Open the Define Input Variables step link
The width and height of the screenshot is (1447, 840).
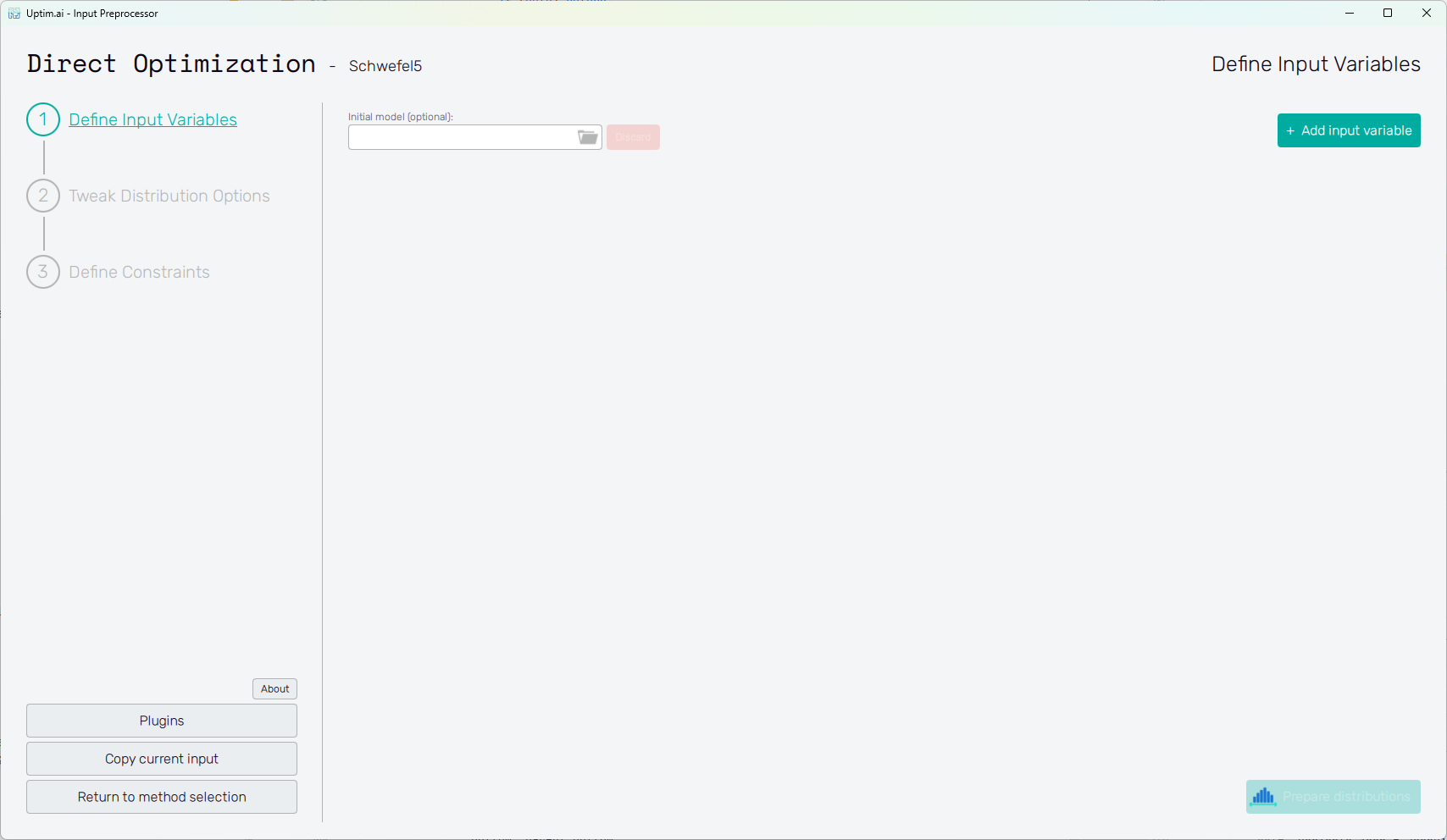[x=152, y=119]
